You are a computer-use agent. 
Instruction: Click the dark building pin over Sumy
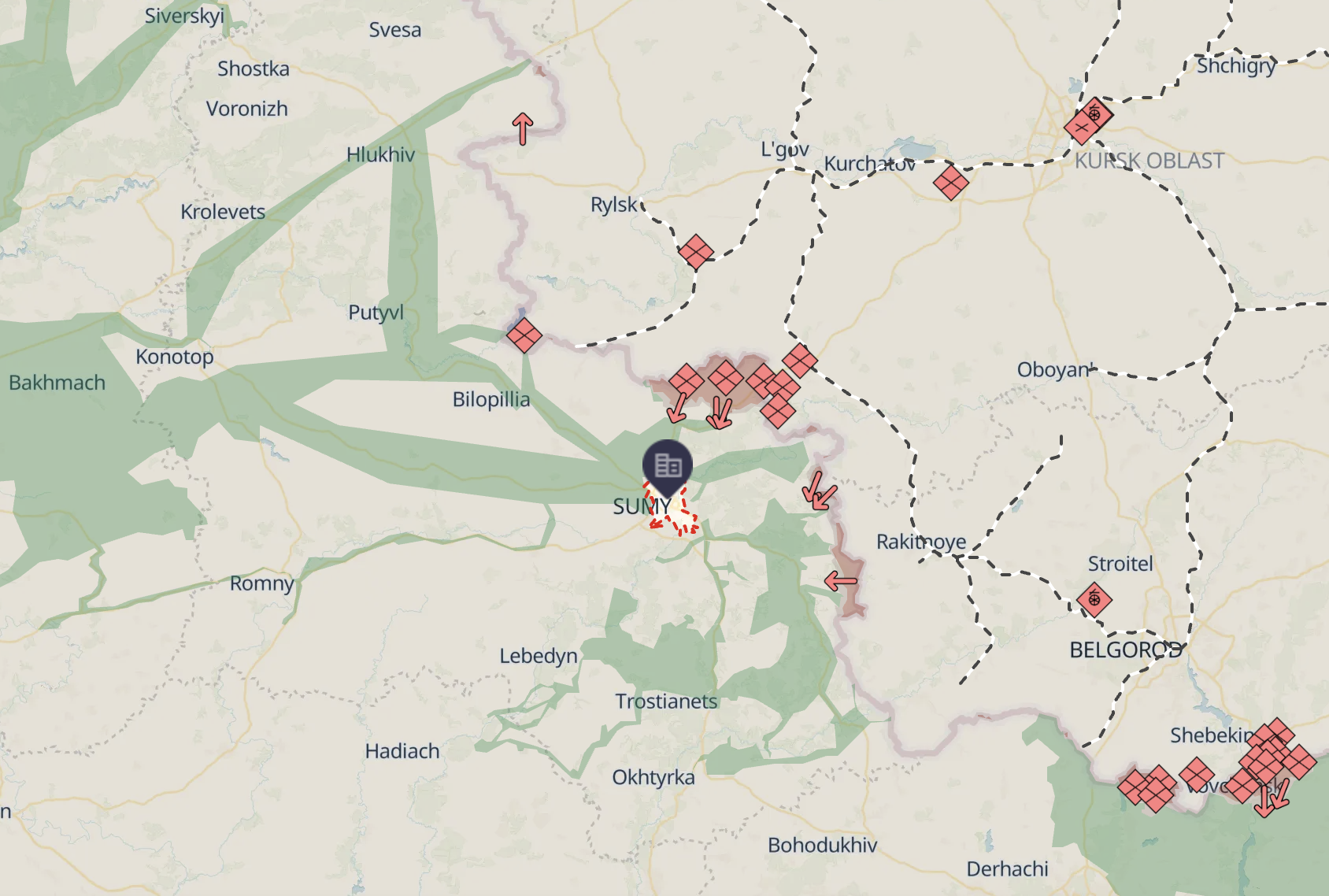click(x=668, y=466)
